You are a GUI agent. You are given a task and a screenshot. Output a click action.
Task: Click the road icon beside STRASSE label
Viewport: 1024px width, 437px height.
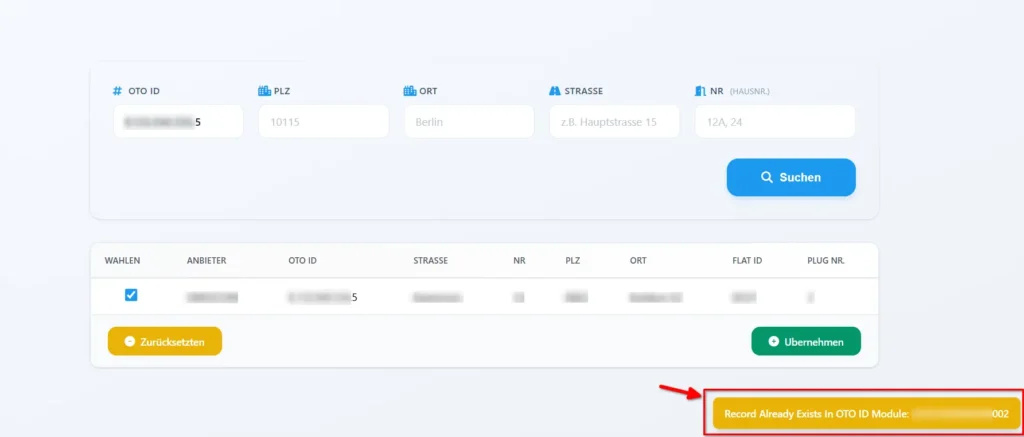coord(555,91)
